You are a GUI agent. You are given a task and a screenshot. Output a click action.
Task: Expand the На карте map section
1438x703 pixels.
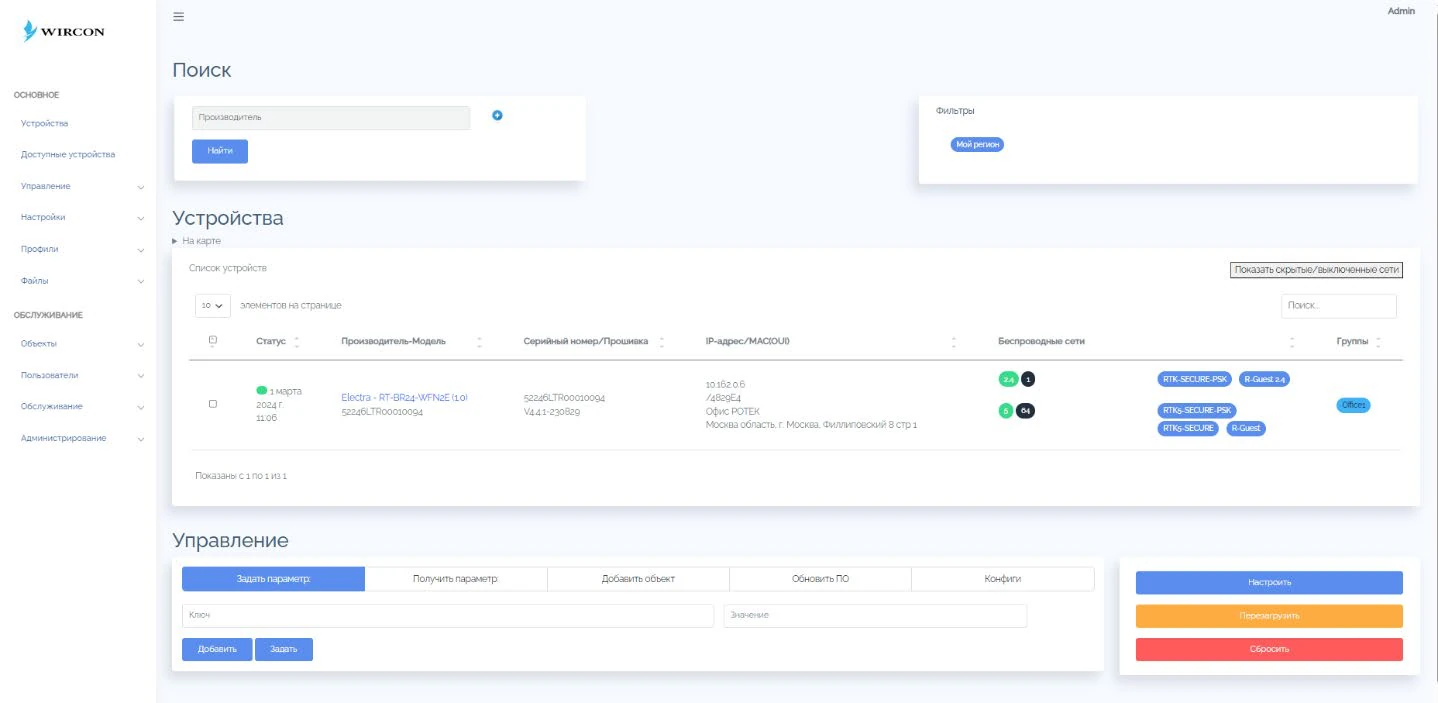pyautogui.click(x=197, y=241)
